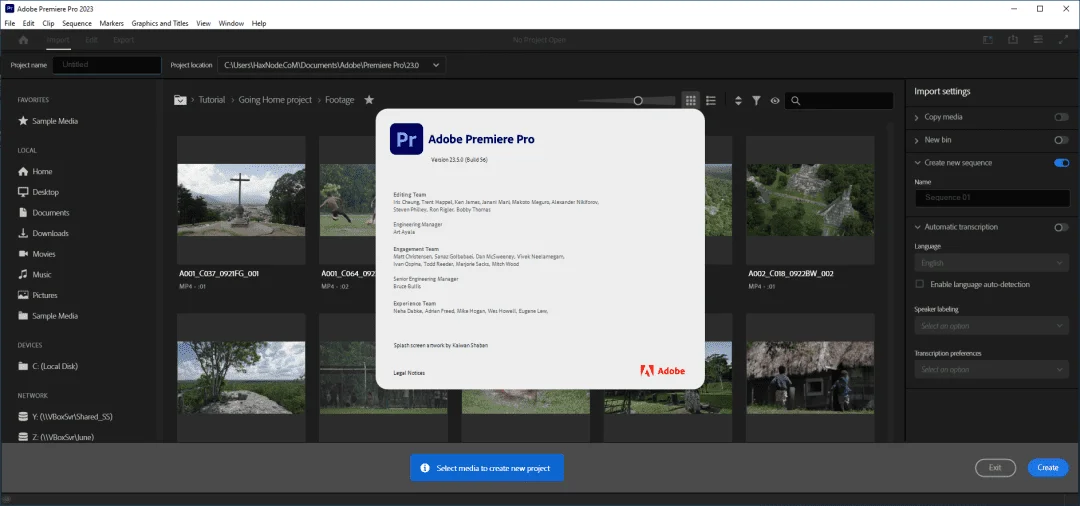The width and height of the screenshot is (1080, 506).
Task: Enable Automatic transcription switch
Action: [1061, 227]
